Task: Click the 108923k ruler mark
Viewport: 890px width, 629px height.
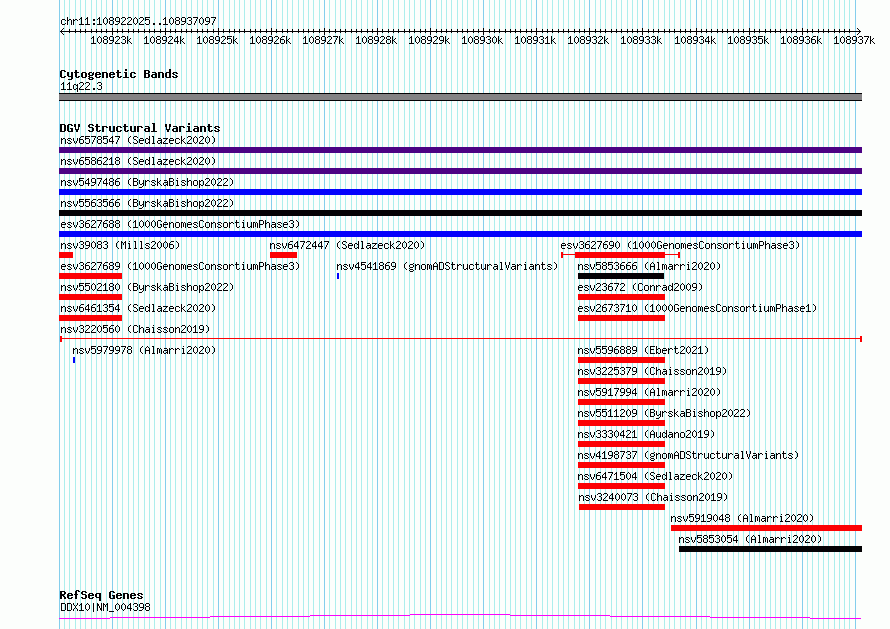Action: click(111, 40)
